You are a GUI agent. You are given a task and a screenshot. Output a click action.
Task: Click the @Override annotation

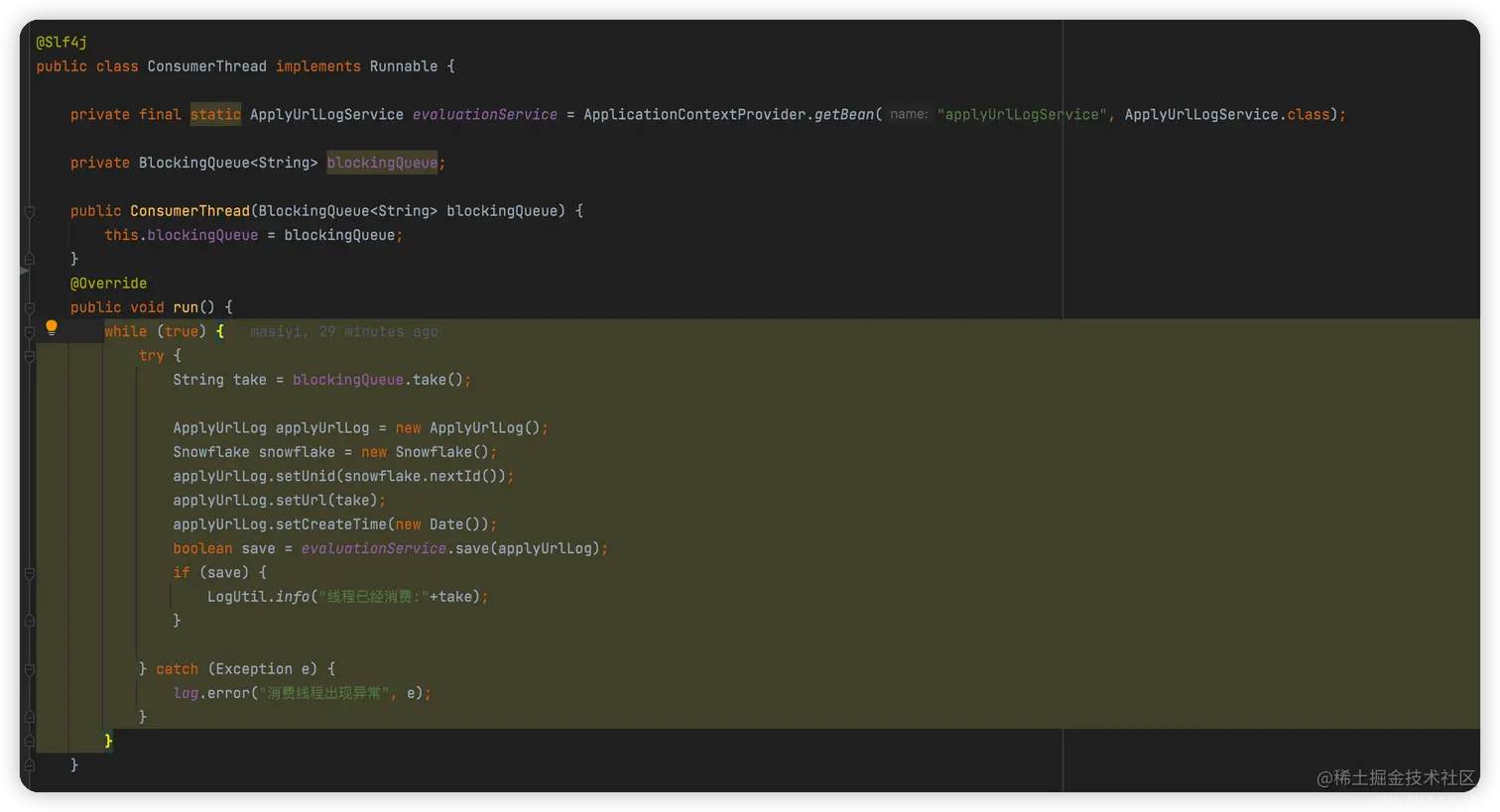[x=108, y=284]
